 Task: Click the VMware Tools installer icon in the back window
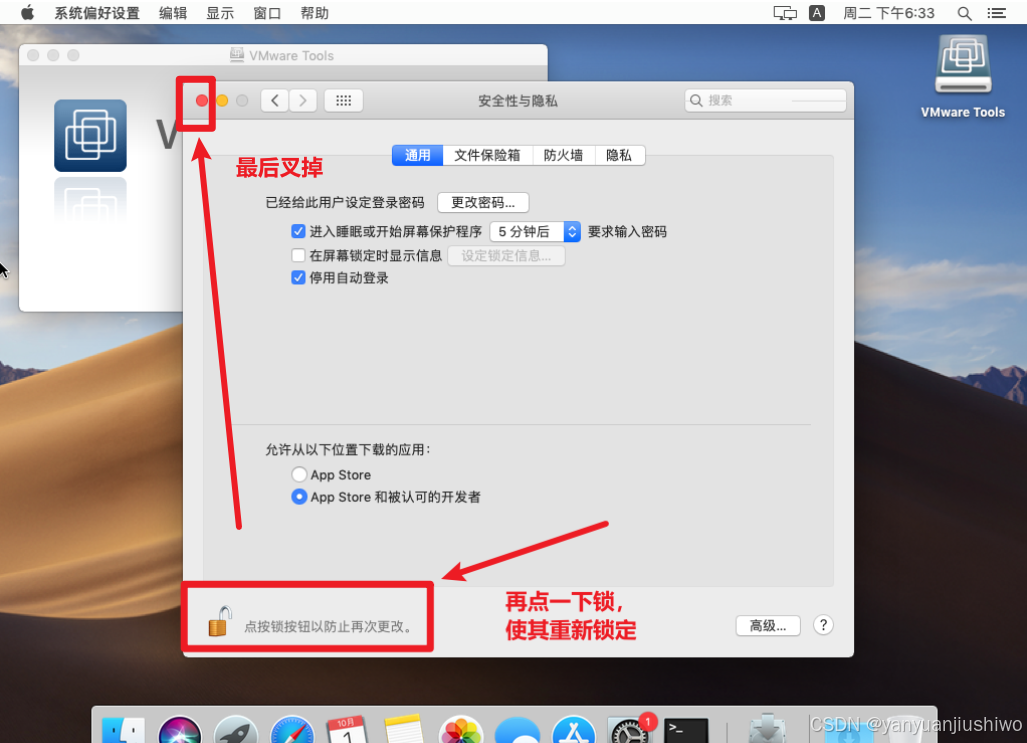click(90, 136)
